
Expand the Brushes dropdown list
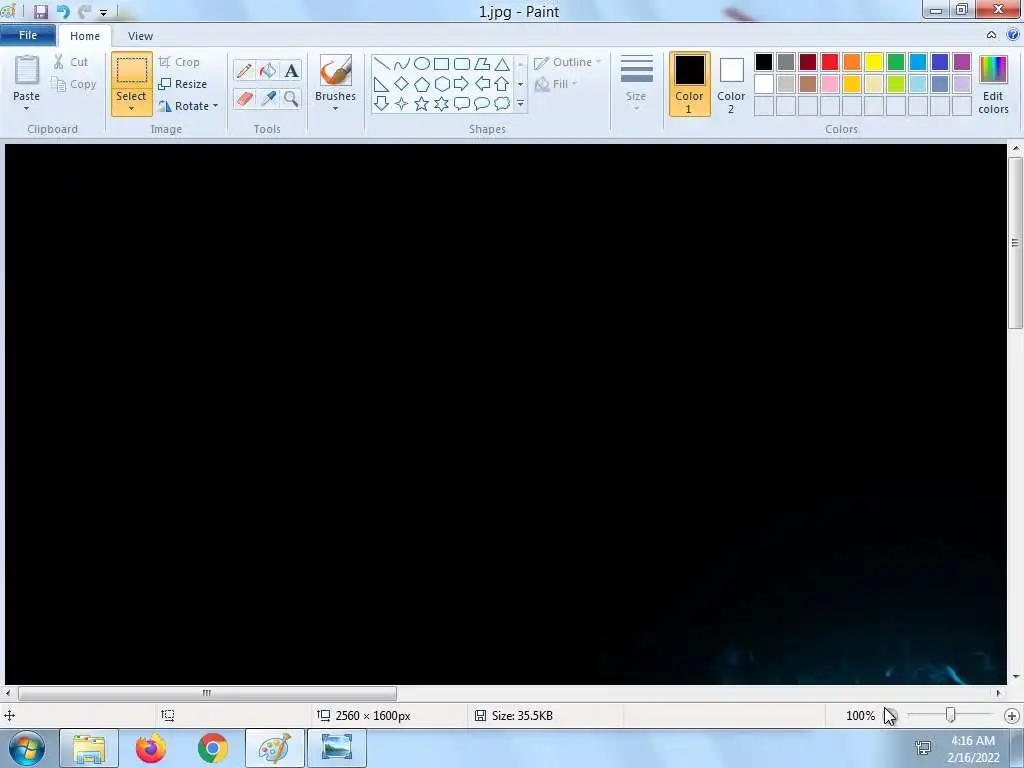[335, 108]
